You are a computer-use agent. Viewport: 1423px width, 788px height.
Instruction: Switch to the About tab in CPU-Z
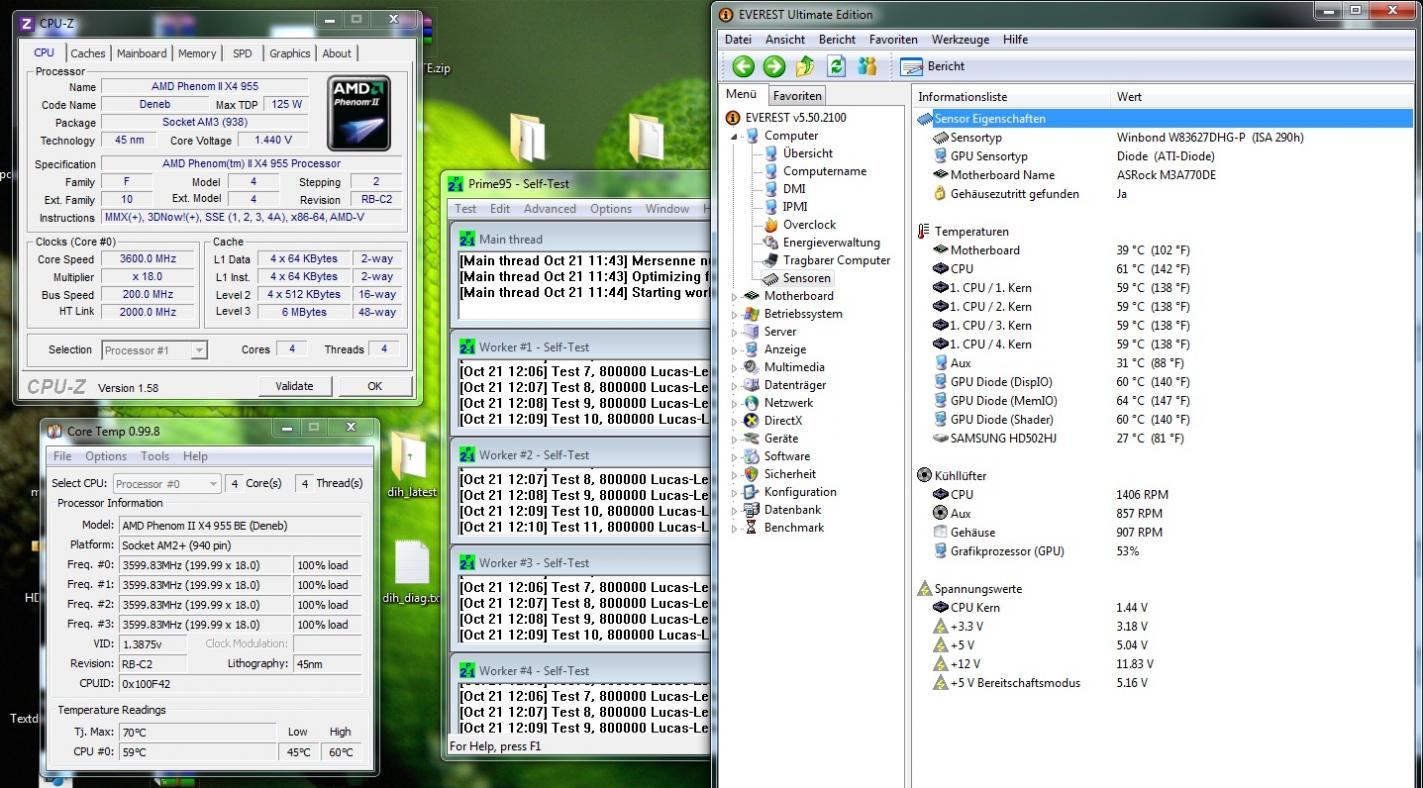(337, 54)
